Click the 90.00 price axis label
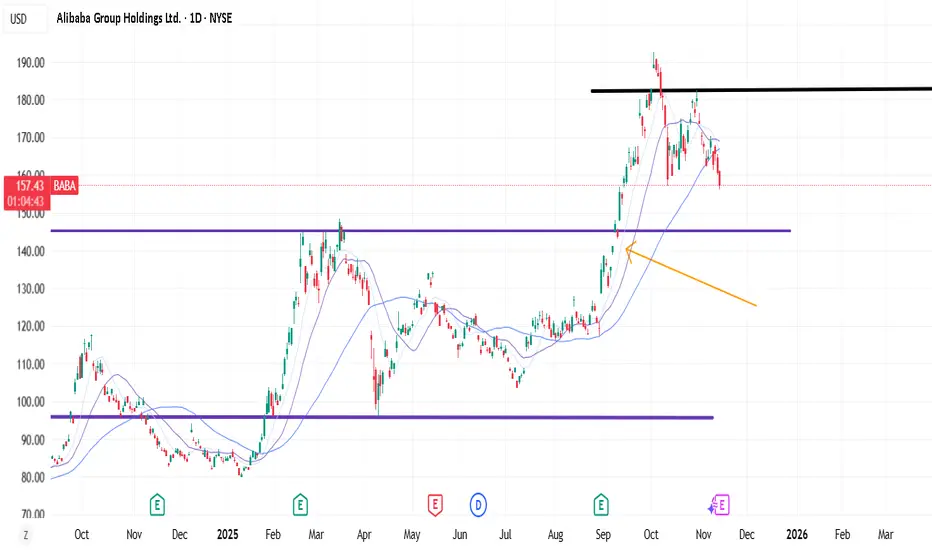Screen dimensions: 932x550 click(31, 440)
